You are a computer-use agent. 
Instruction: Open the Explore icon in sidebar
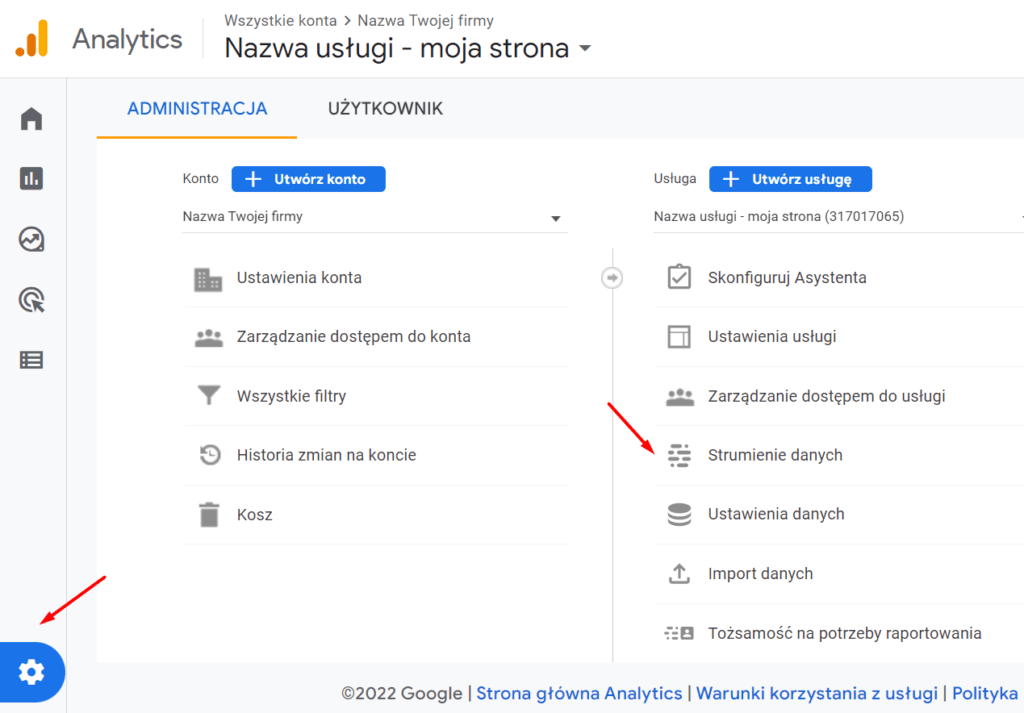pos(31,240)
